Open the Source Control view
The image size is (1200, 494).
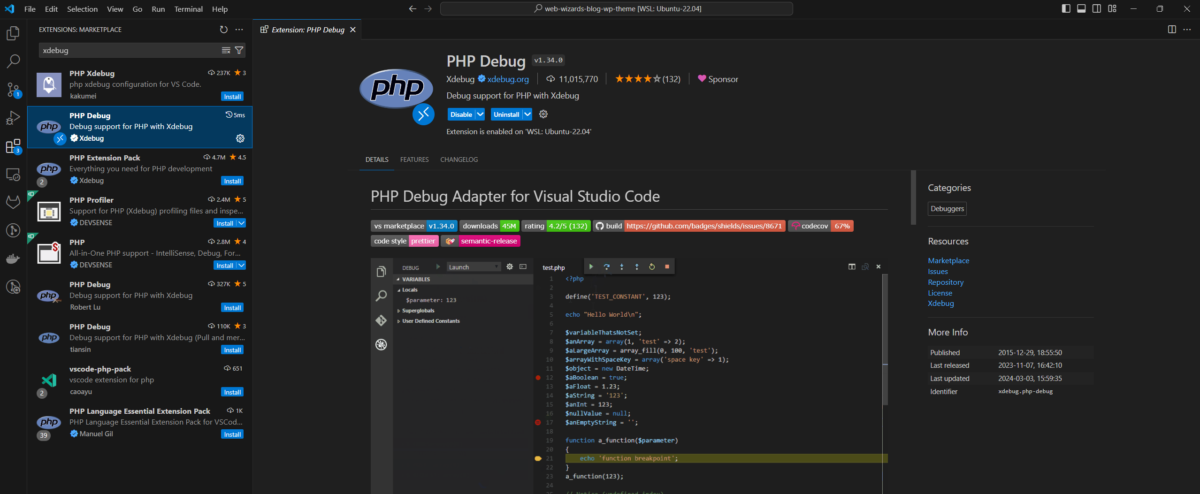click(x=13, y=90)
